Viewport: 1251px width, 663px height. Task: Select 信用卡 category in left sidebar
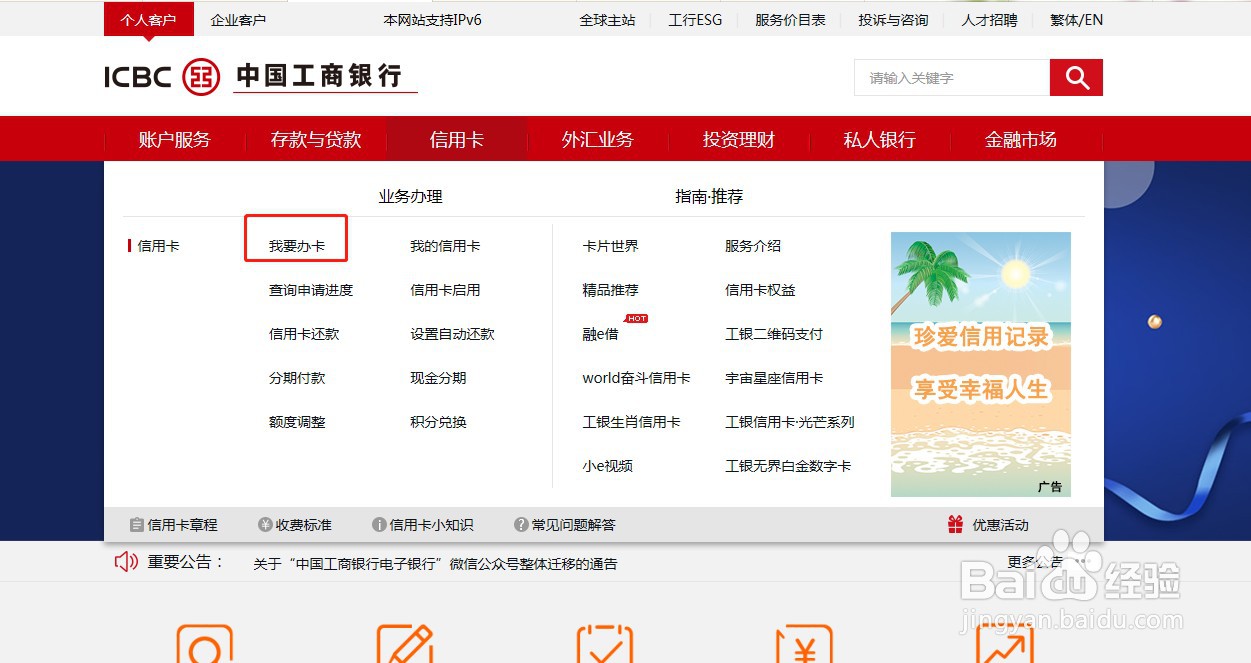click(x=158, y=246)
